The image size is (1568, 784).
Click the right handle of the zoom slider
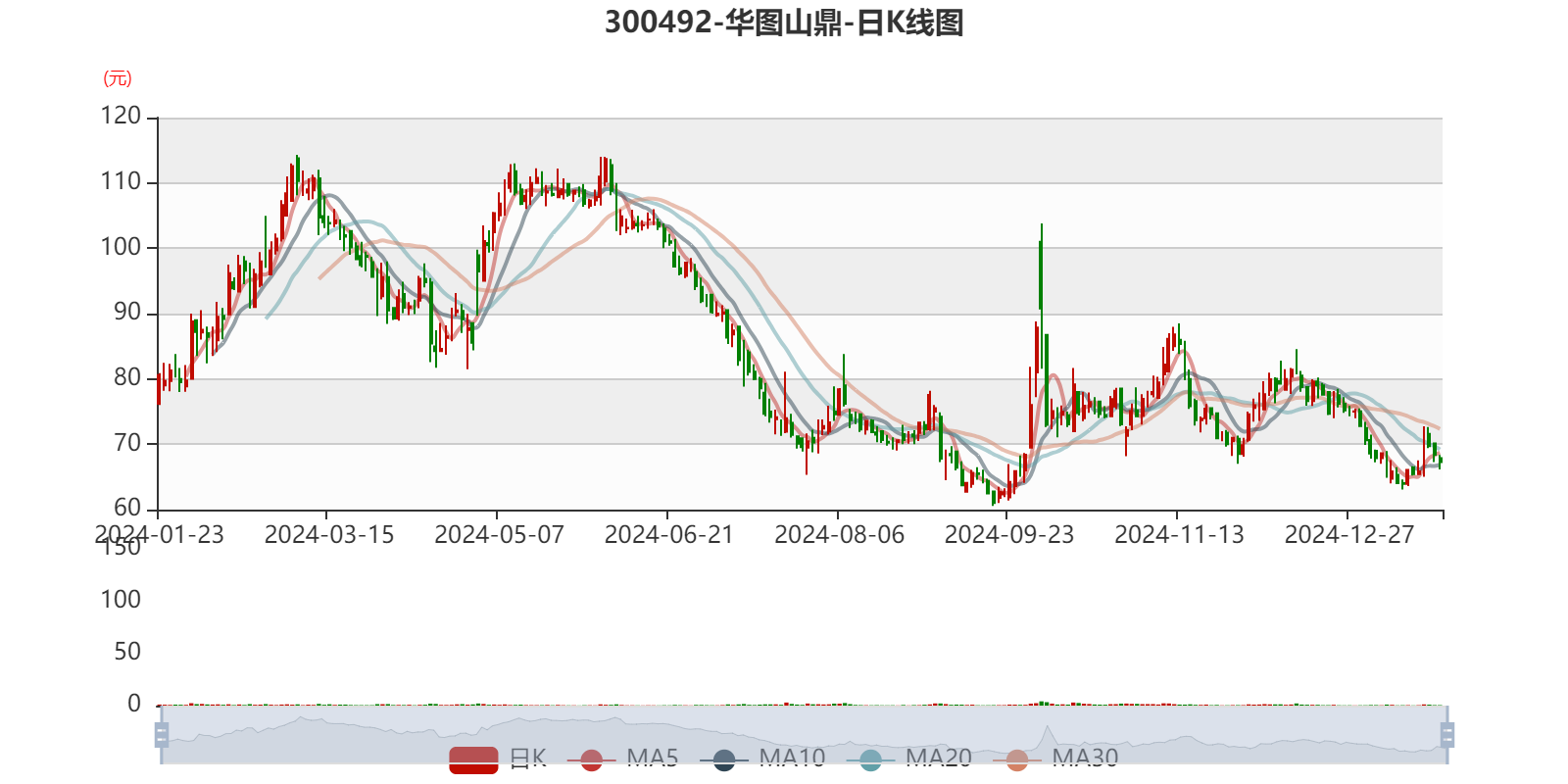click(1446, 735)
